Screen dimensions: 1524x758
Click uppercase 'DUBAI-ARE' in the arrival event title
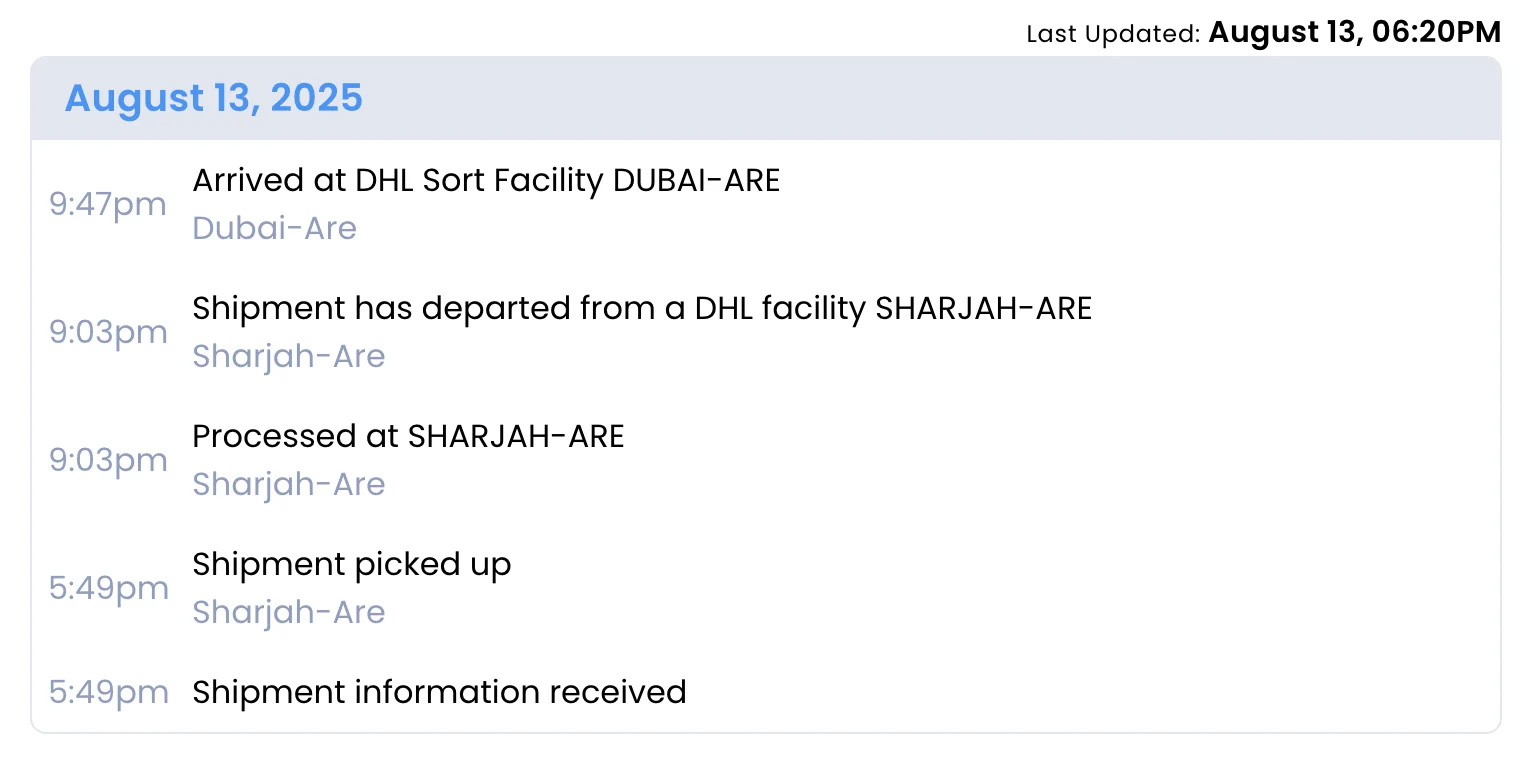point(696,181)
